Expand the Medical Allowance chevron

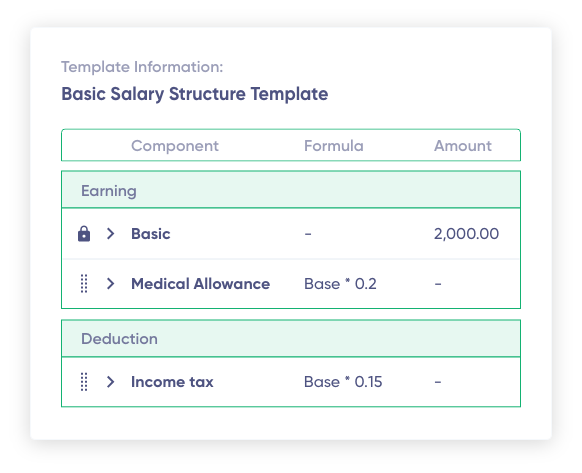(110, 284)
